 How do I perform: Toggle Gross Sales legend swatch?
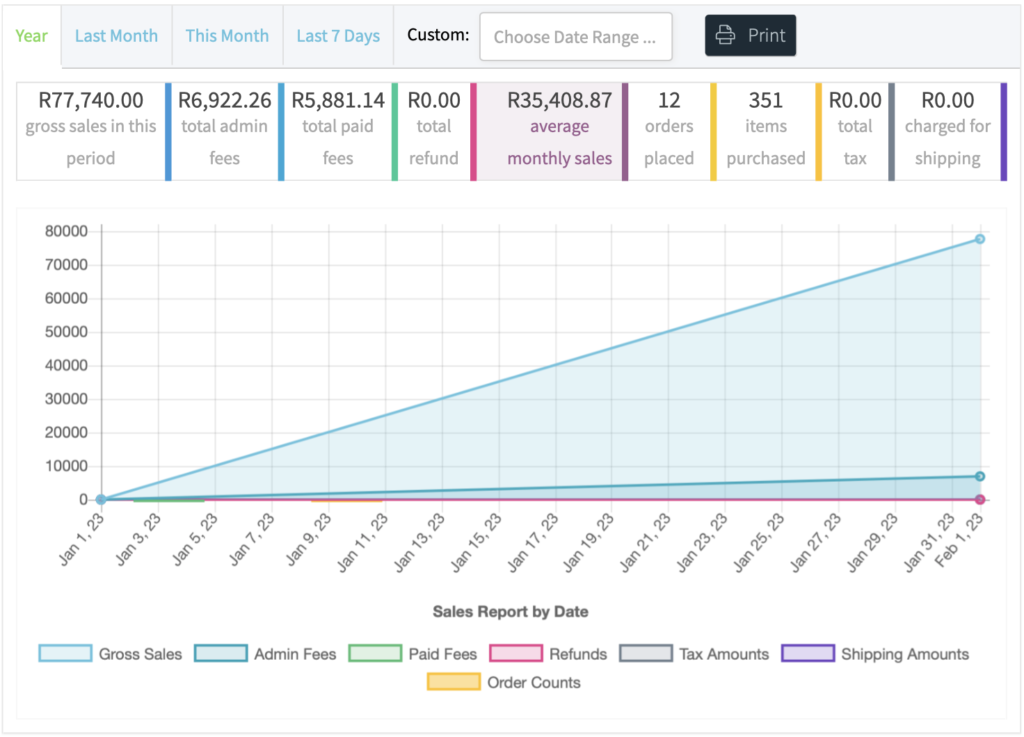point(65,653)
